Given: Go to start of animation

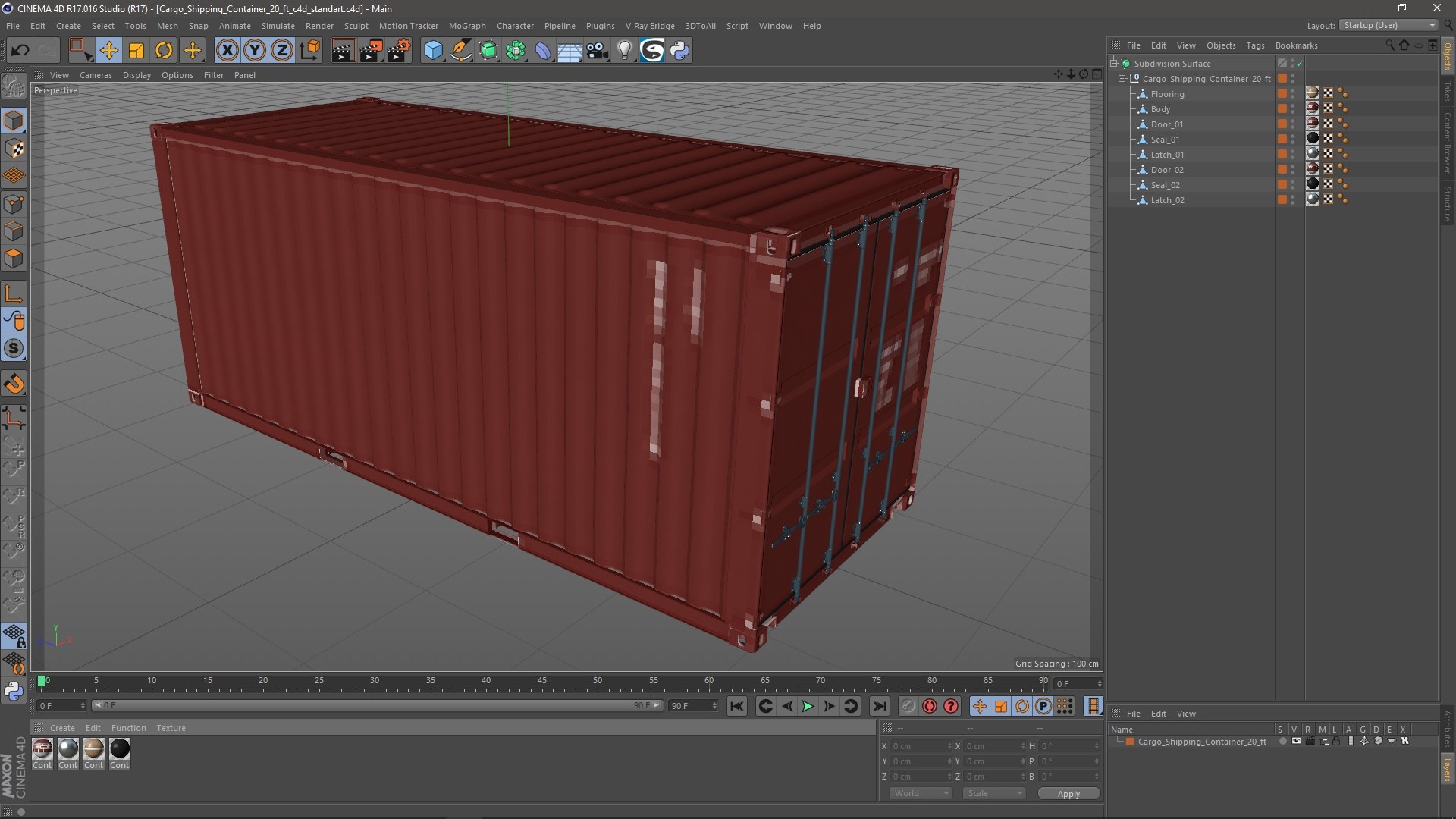Looking at the screenshot, I should [736, 706].
